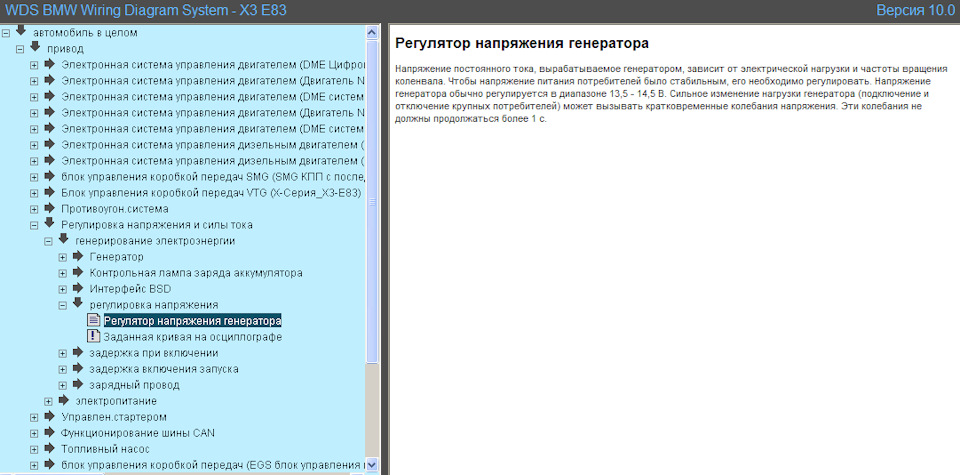Click the Регулятор напряжения генератора content heading
The image size is (960, 475).
pos(522,43)
